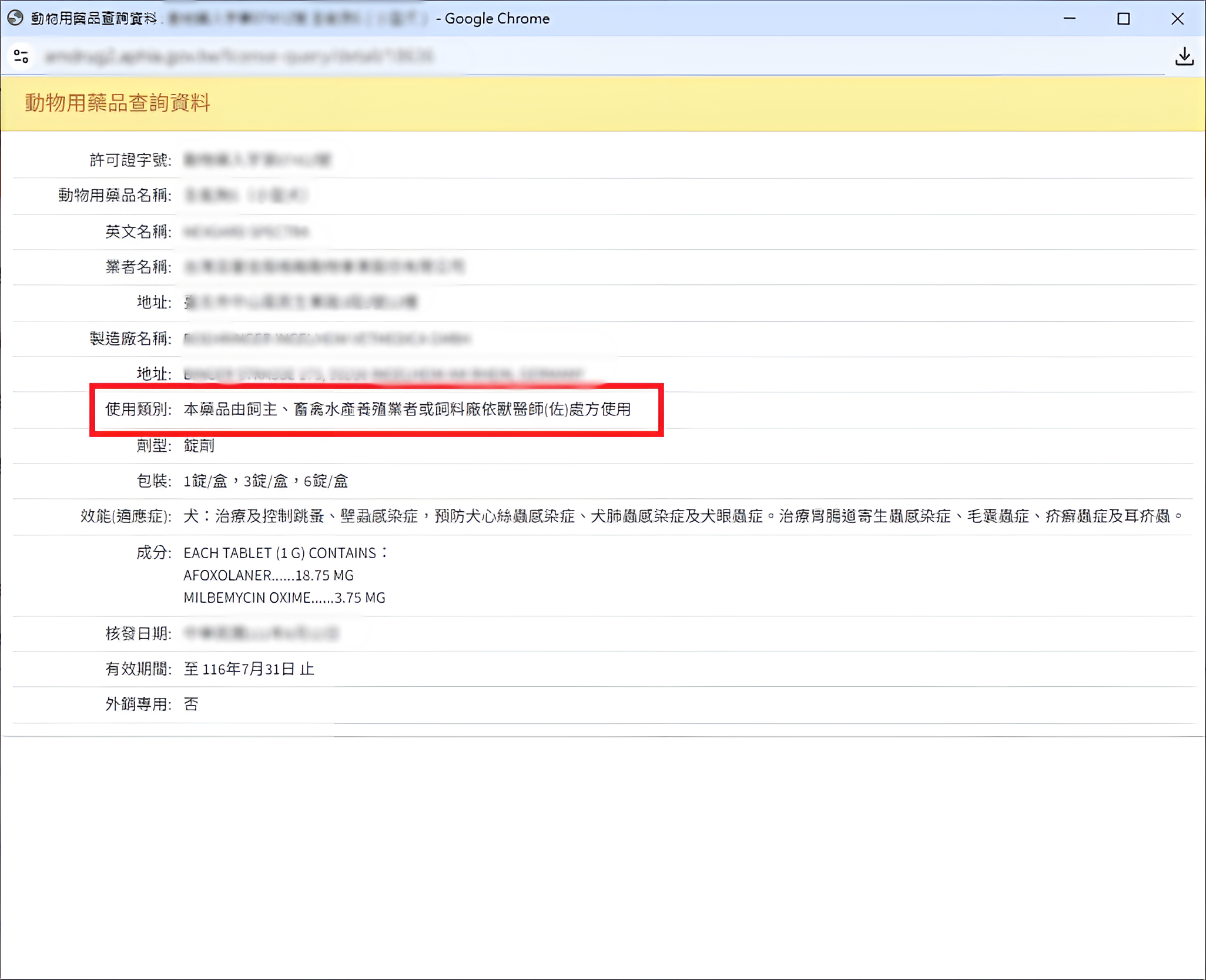Select the AFOXOLANER 18.75 MG ingredient line
Screen dimensions: 1206x980
(268, 575)
